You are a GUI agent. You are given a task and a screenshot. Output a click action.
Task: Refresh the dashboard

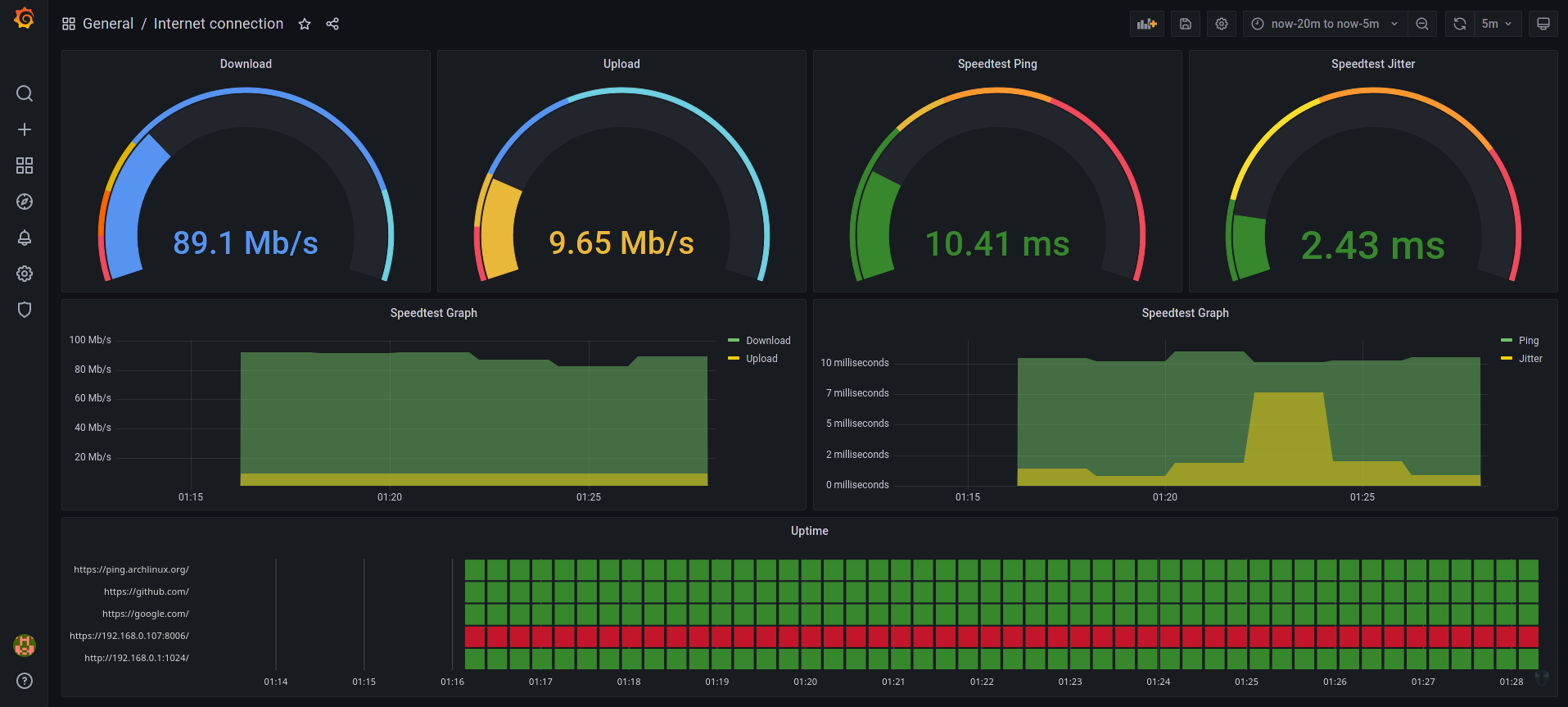coord(1459,24)
